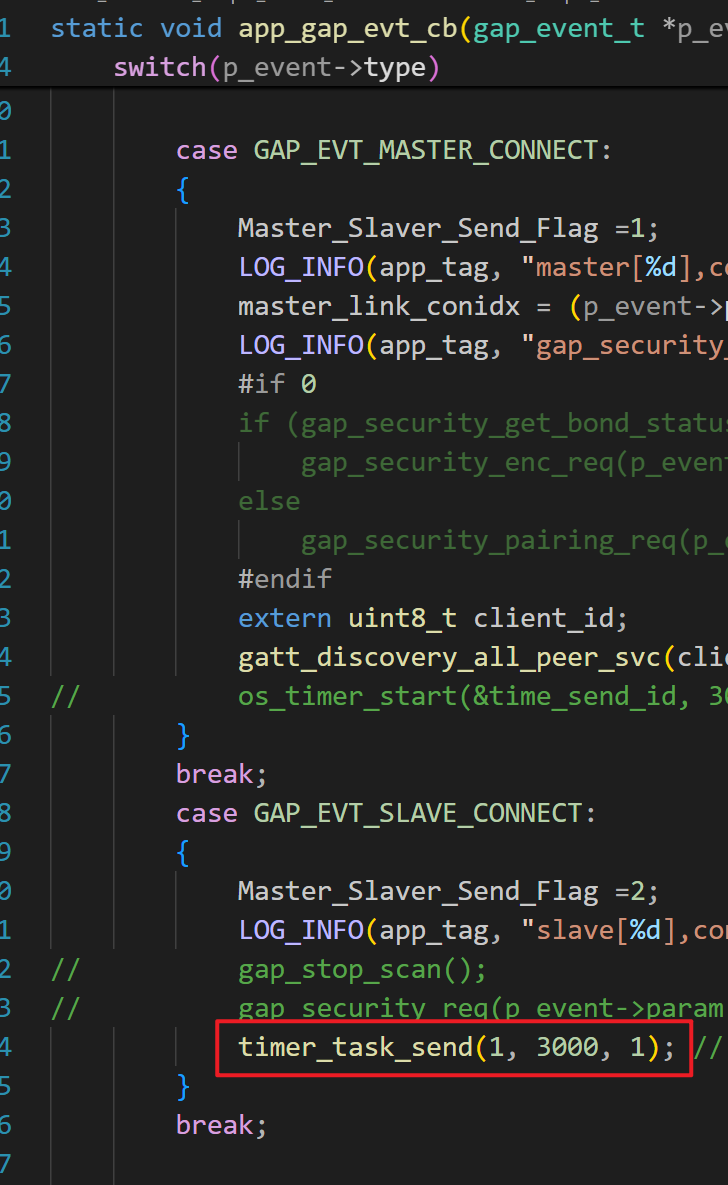The image size is (728, 1185).
Task: Click the #if 0 preprocessor directive
Action: [276, 384]
